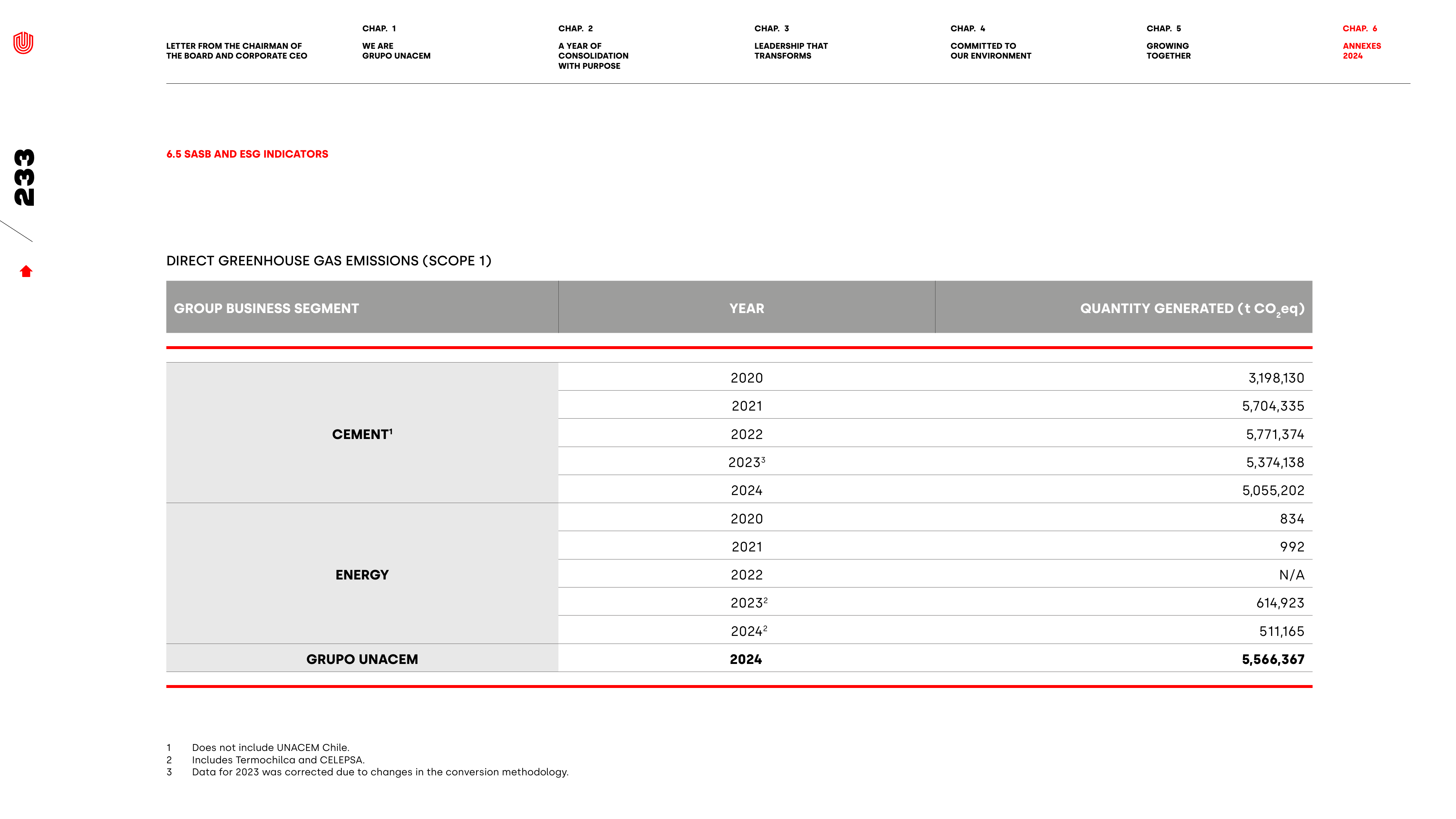This screenshot has height=819, width=1456.
Task: Click the Energy value 834
Action: pos(1291,518)
